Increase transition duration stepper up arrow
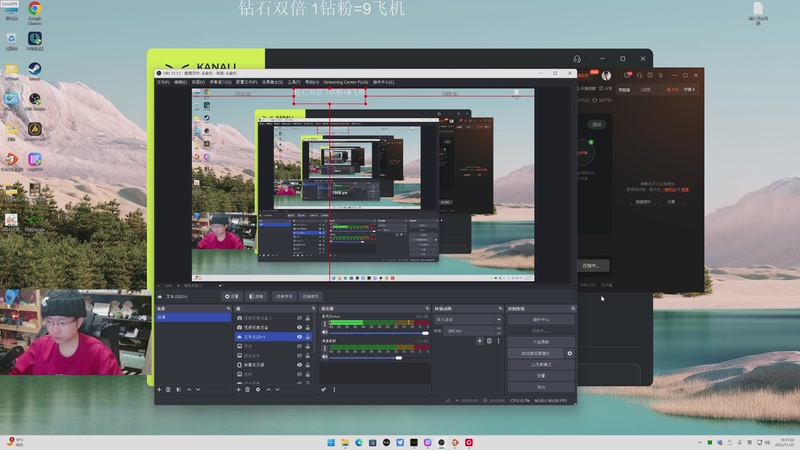Viewport: 800px width, 450px height. point(499,329)
